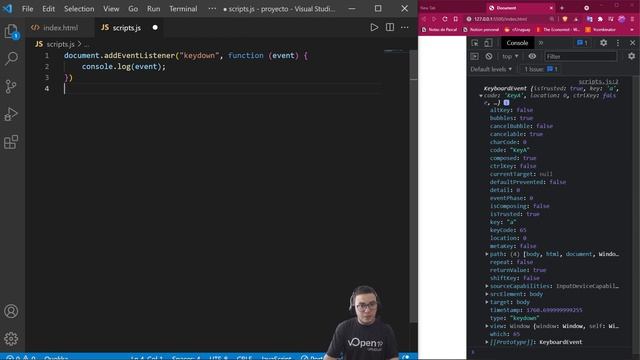
Task: Open the Search view in activity bar
Action: tap(11, 59)
